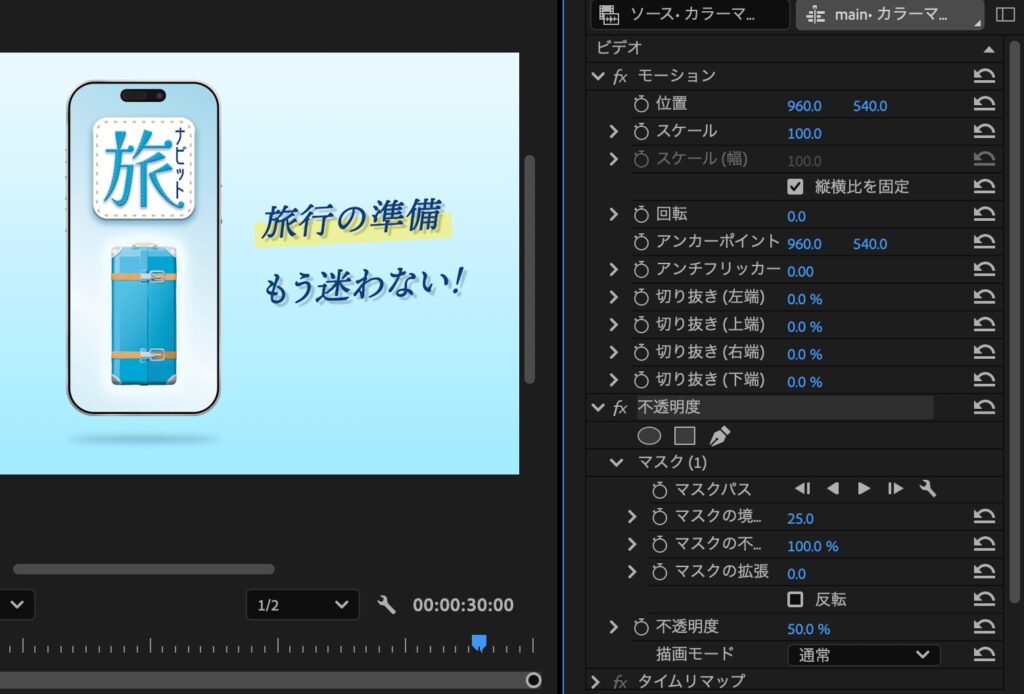1024x694 pixels.
Task: Uncheck 縦横比を固定 checkbox
Action: point(795,186)
